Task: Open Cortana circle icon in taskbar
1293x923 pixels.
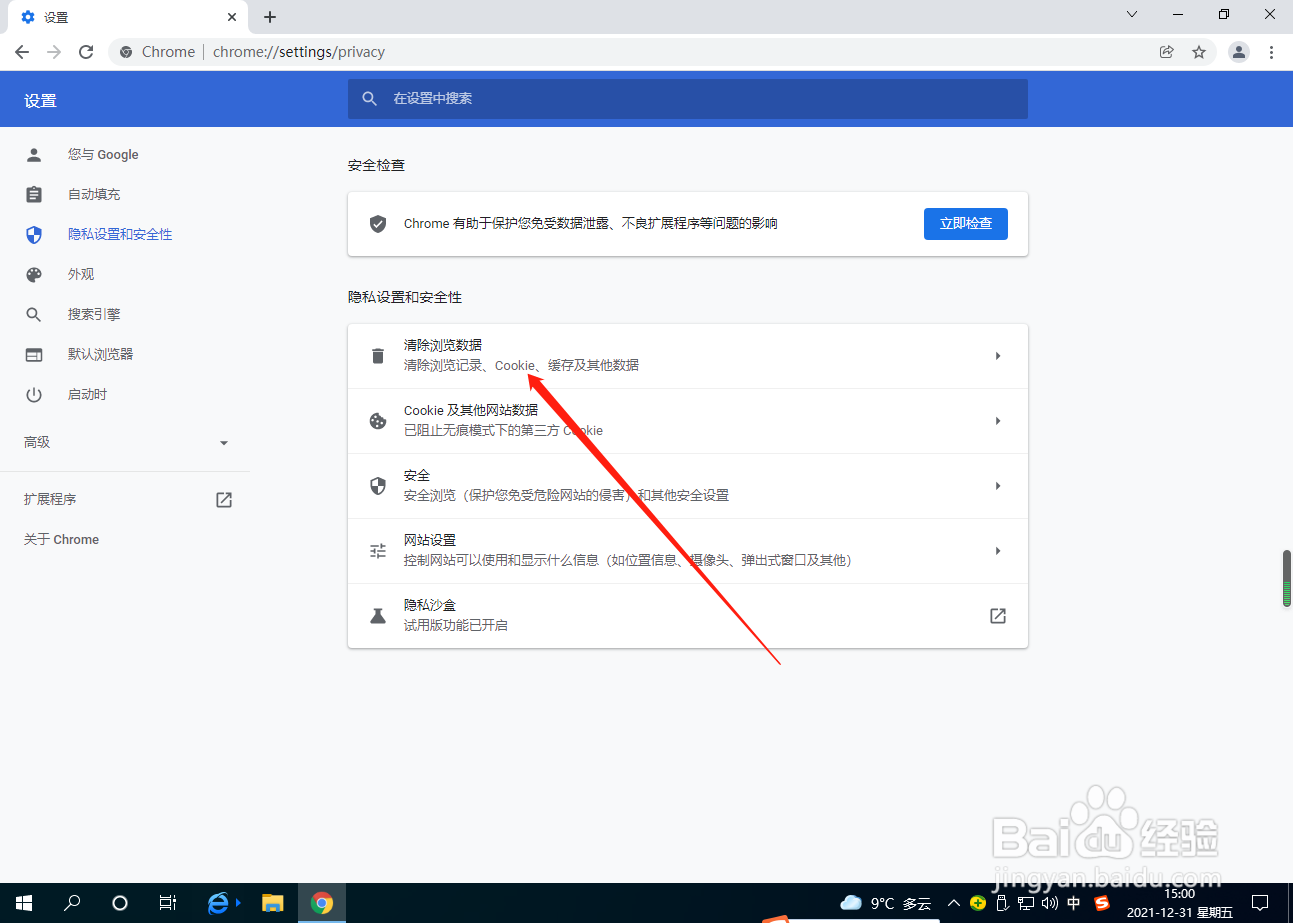Action: coord(120,903)
